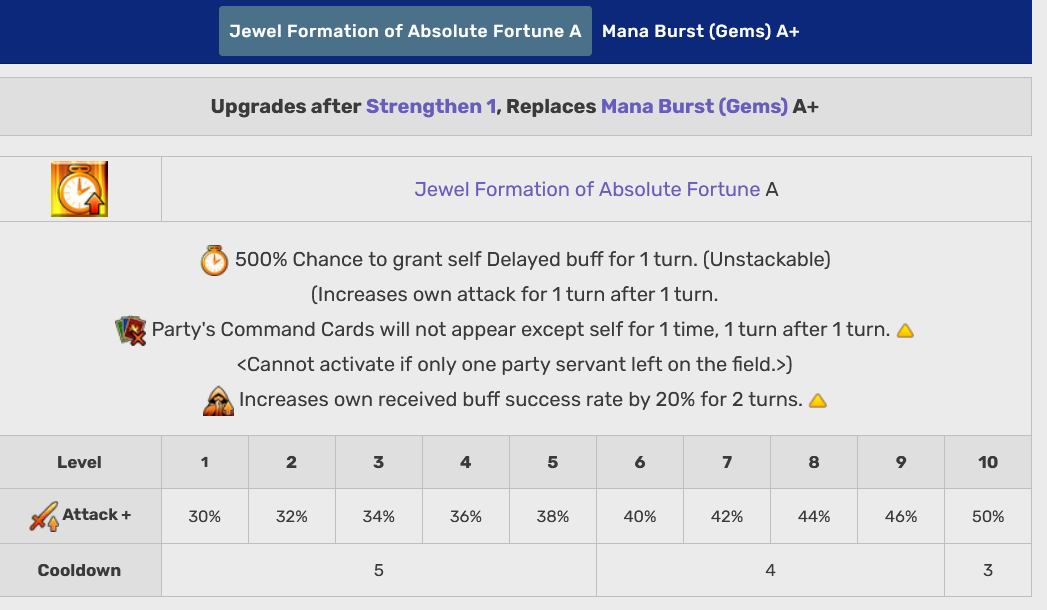Click the small Delayed buff stopwatch icon

(x=214, y=260)
